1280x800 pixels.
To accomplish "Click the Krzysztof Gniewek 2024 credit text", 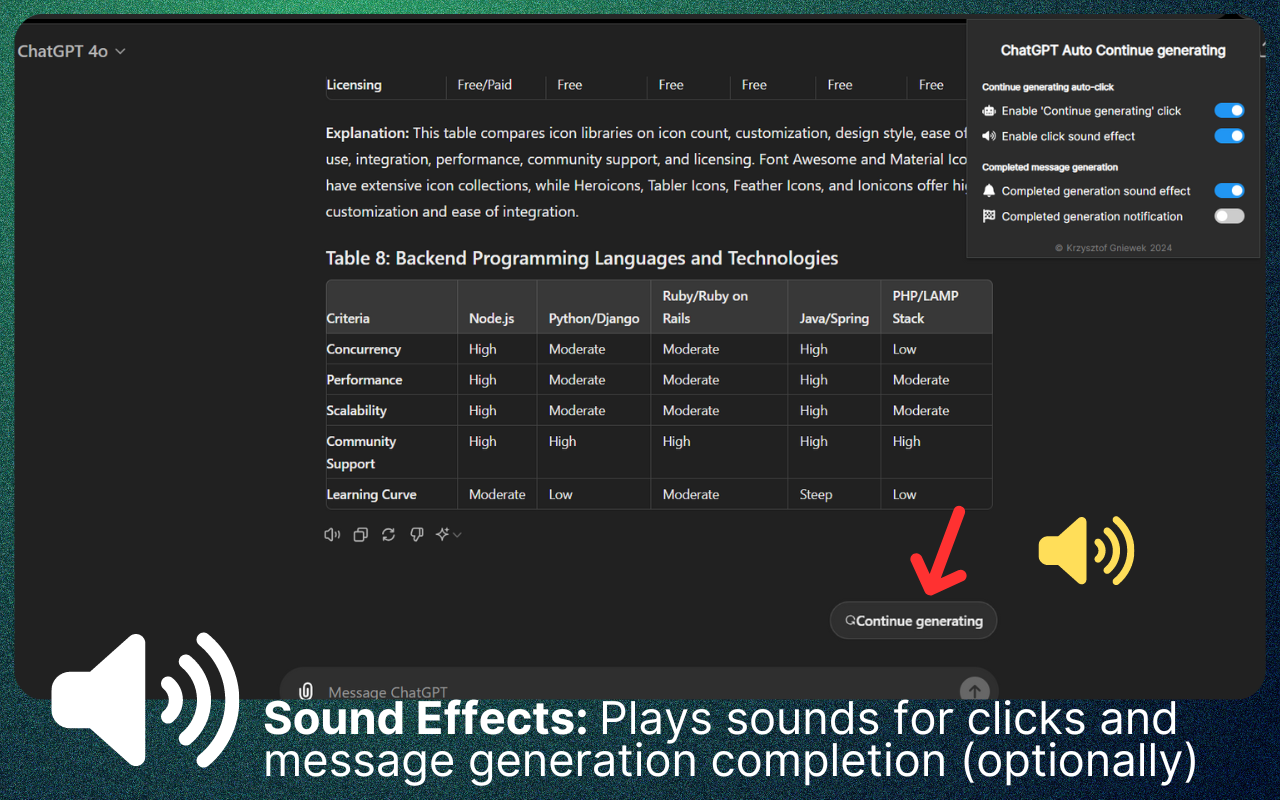I will pos(1113,247).
